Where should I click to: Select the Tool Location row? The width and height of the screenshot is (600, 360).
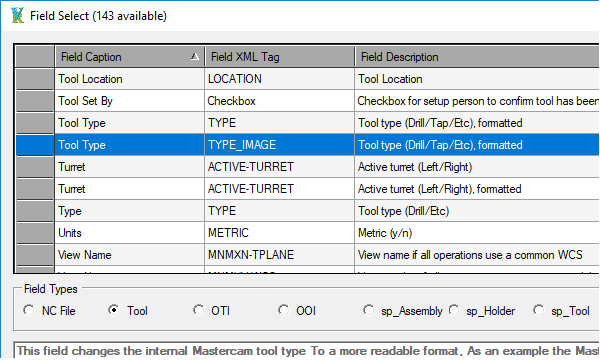coord(308,79)
